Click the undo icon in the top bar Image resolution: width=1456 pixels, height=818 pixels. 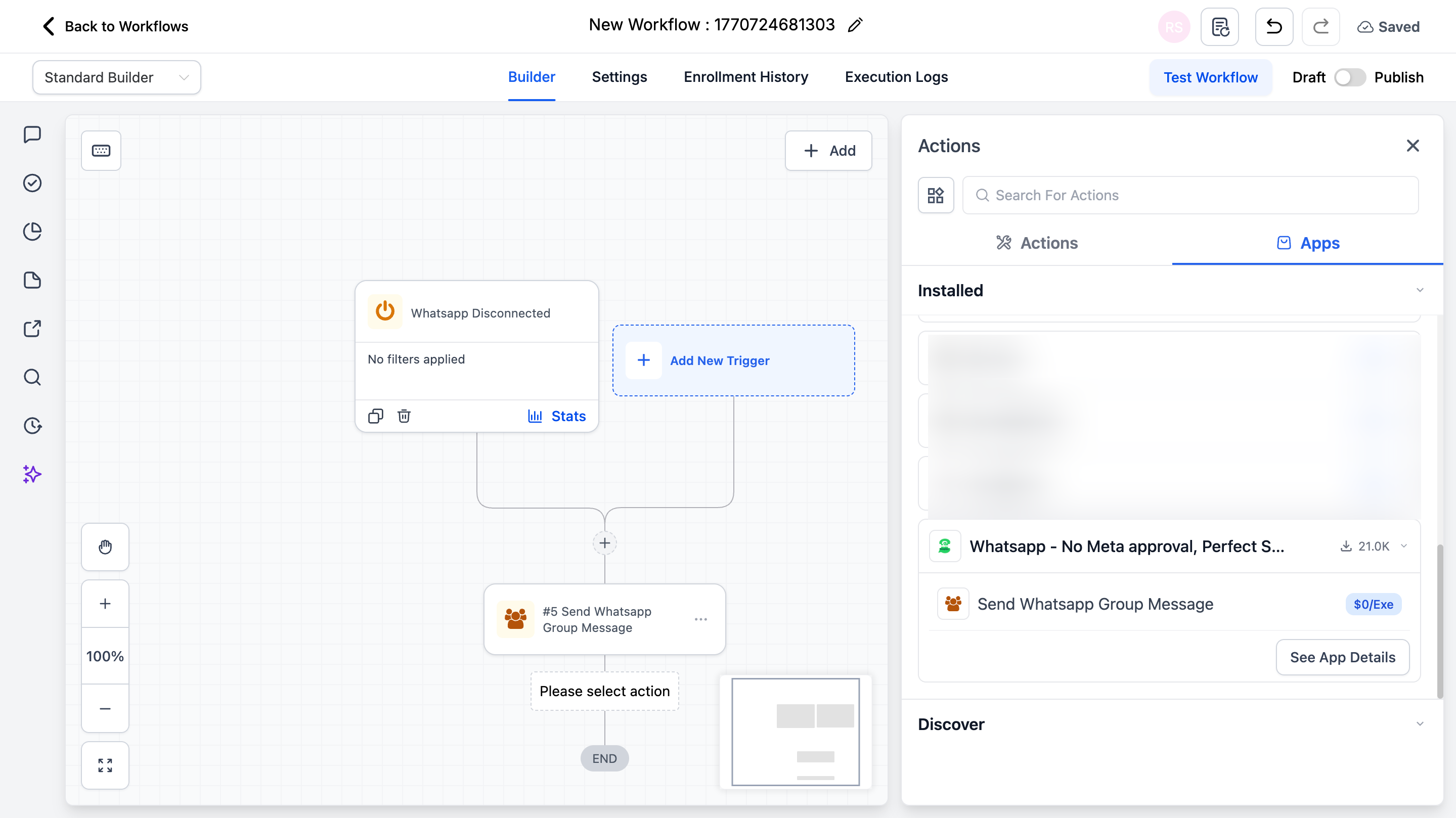[x=1273, y=27]
